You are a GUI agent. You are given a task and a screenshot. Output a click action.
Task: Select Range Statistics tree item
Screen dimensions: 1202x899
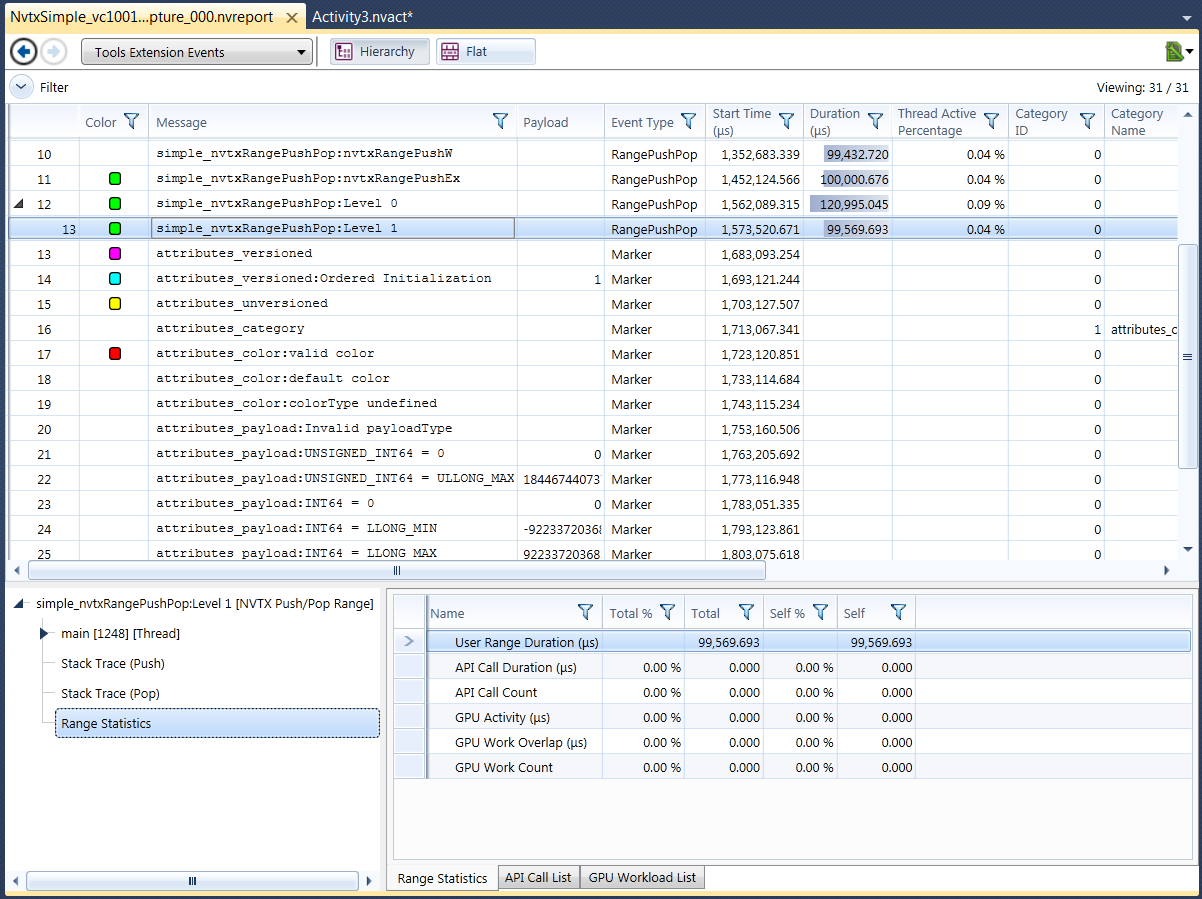(217, 723)
